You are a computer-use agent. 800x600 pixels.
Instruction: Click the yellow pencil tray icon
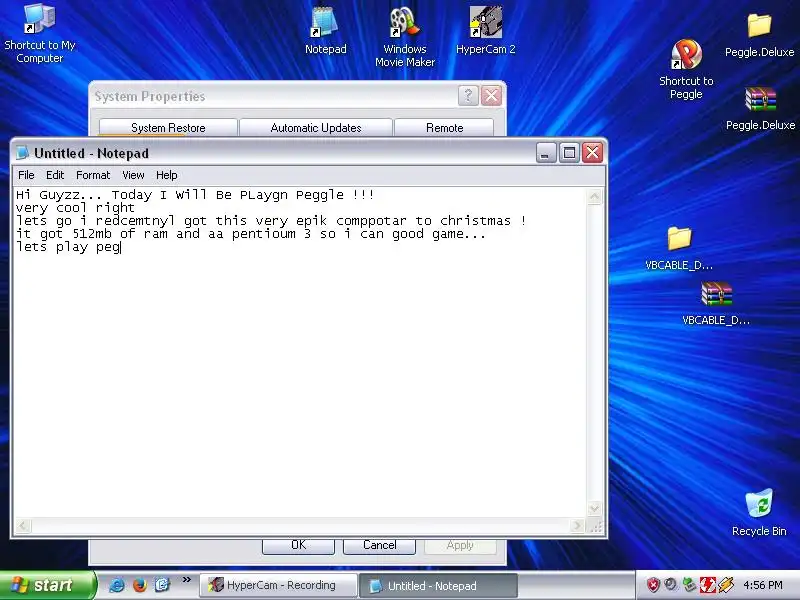[x=726, y=585]
